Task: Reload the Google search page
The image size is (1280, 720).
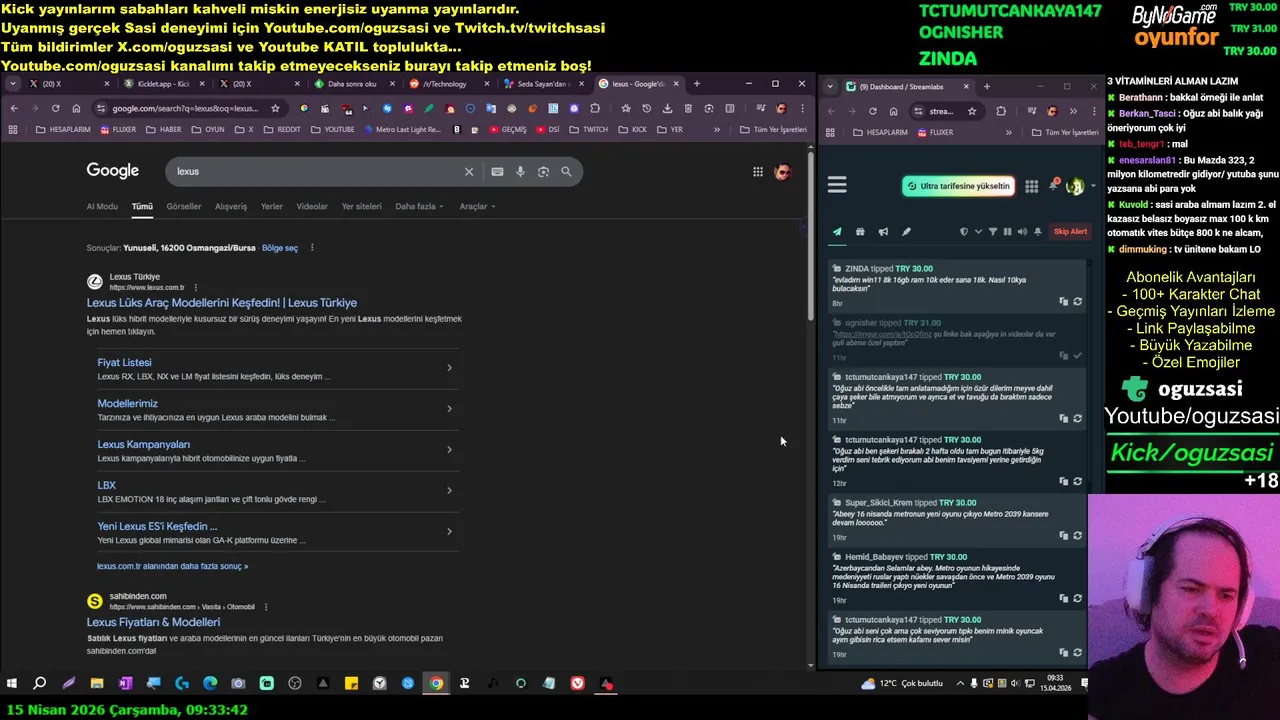Action: [x=55, y=108]
